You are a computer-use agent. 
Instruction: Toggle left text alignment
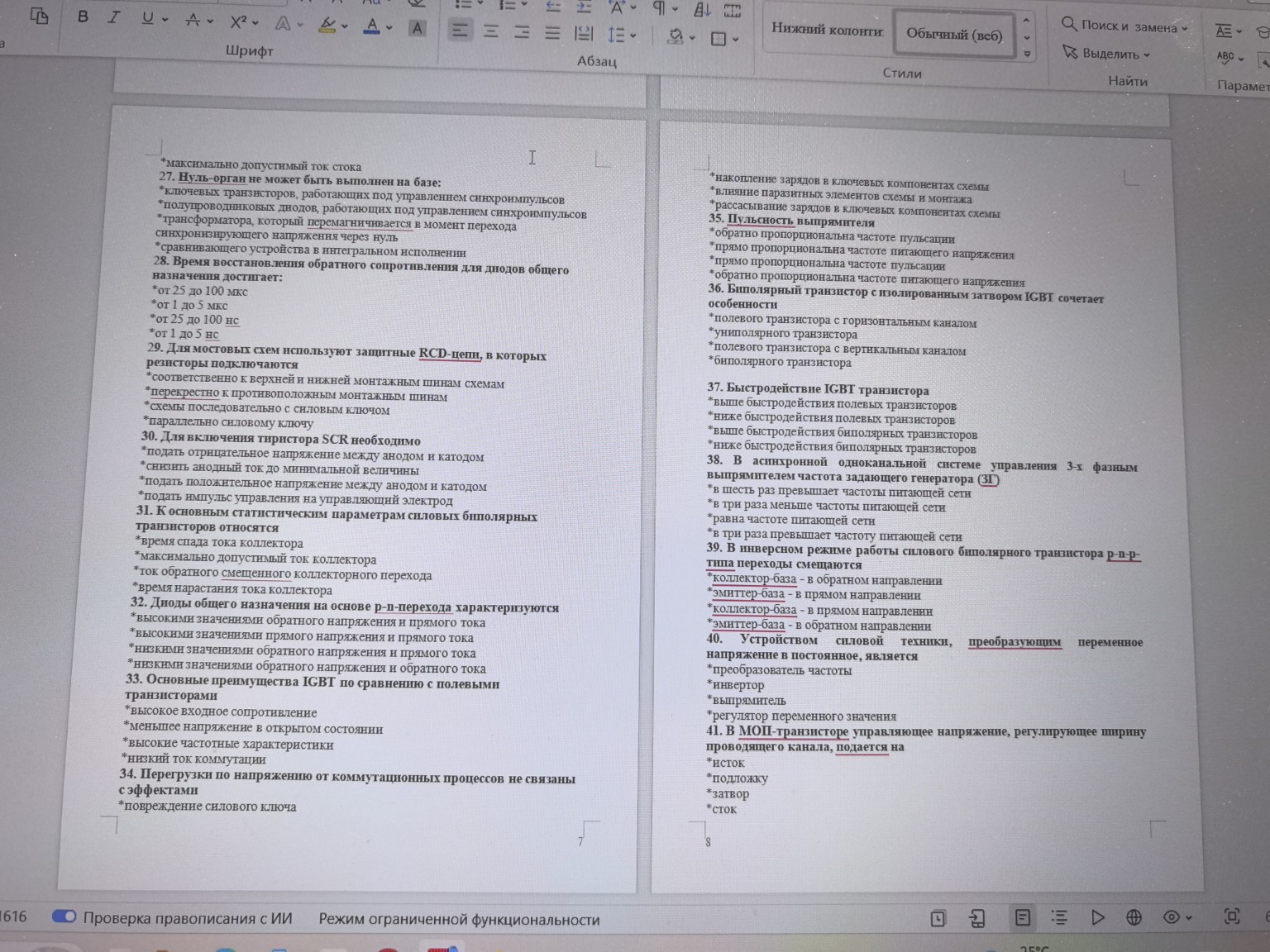click(x=460, y=31)
